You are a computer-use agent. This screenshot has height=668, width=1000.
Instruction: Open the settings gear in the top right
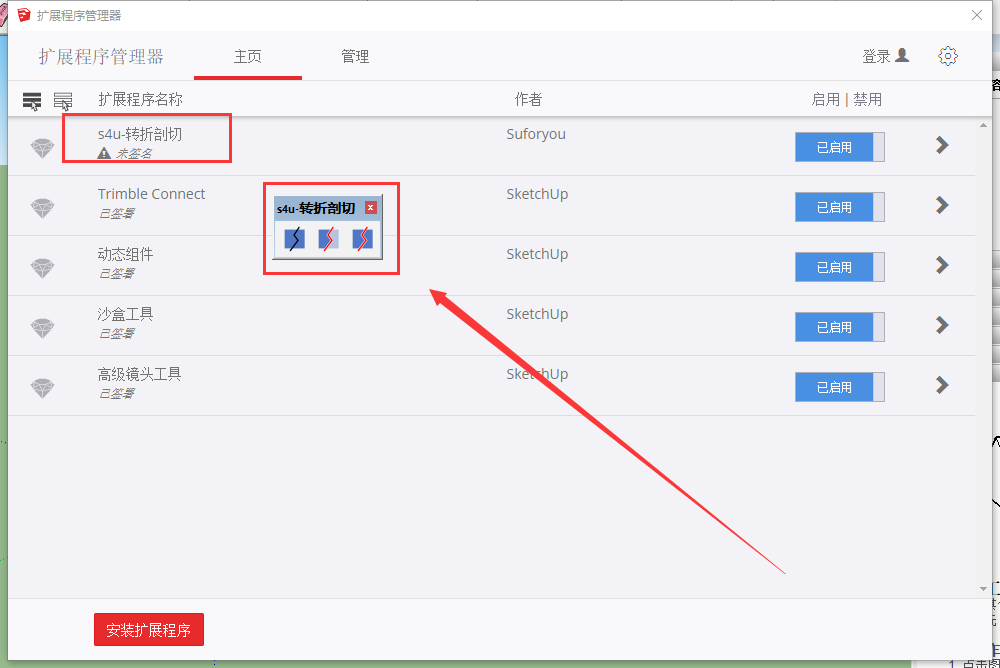click(948, 57)
